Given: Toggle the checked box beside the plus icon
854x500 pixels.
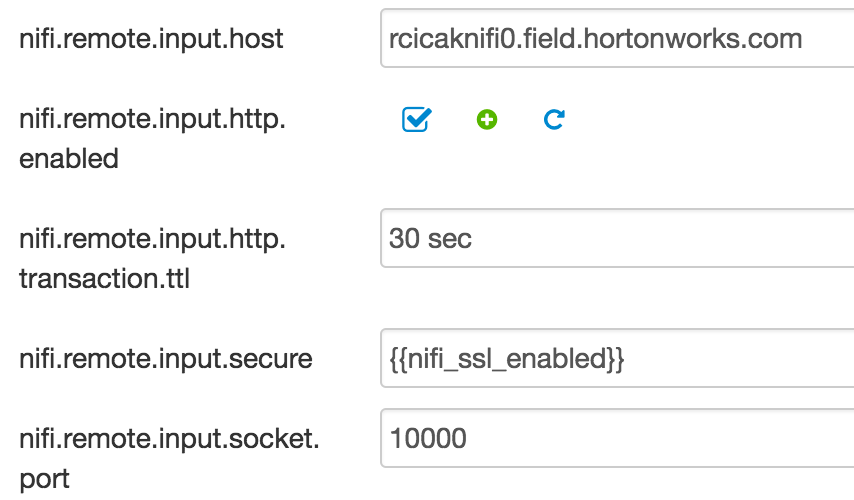Looking at the screenshot, I should pos(416,120).
